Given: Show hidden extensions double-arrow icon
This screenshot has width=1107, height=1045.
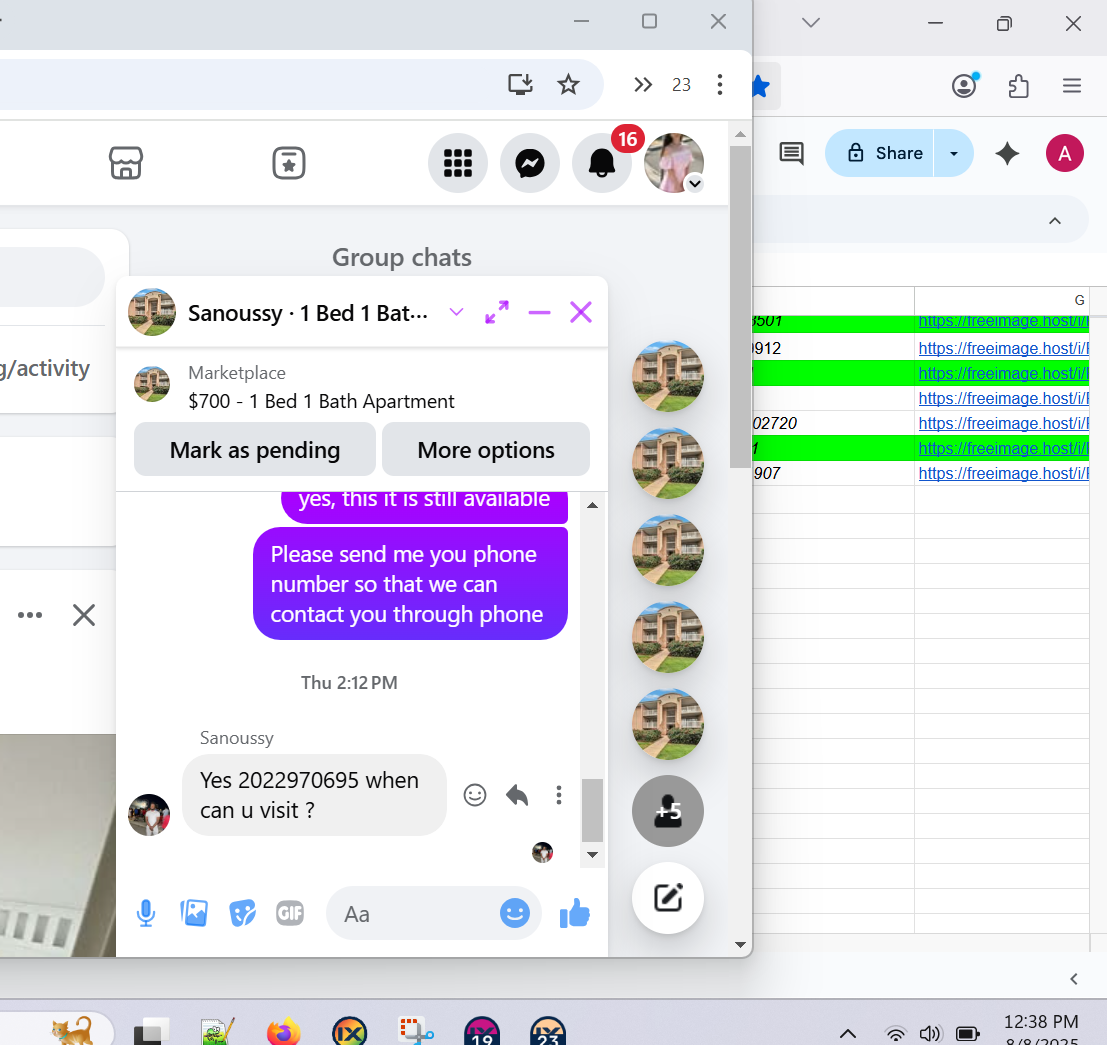Looking at the screenshot, I should [642, 85].
